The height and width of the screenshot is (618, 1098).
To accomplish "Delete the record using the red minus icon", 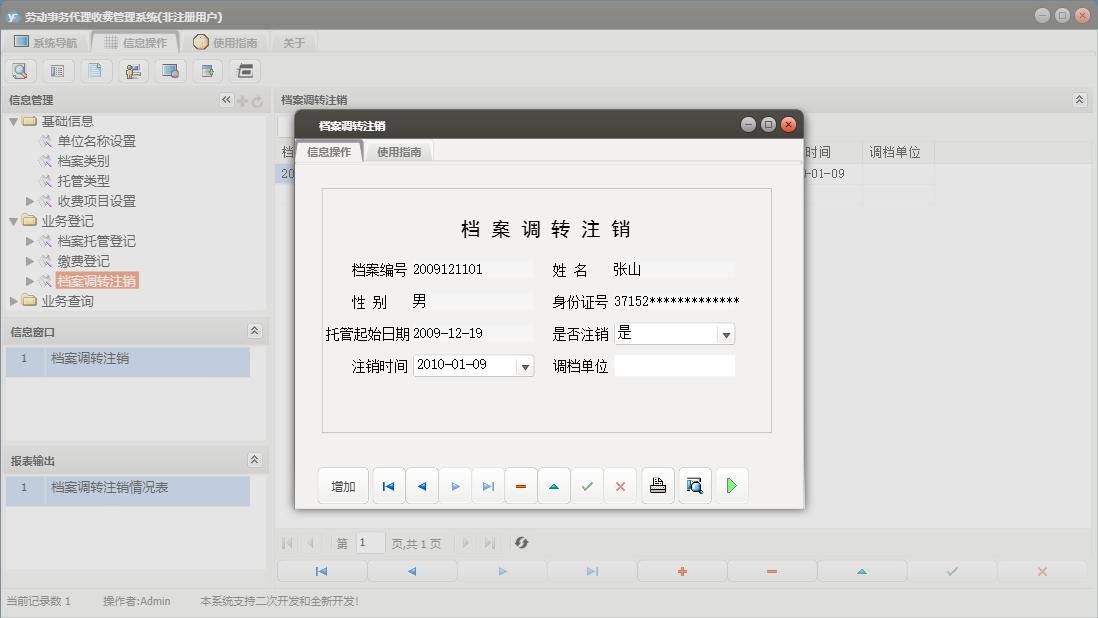I will pyautogui.click(x=520, y=485).
